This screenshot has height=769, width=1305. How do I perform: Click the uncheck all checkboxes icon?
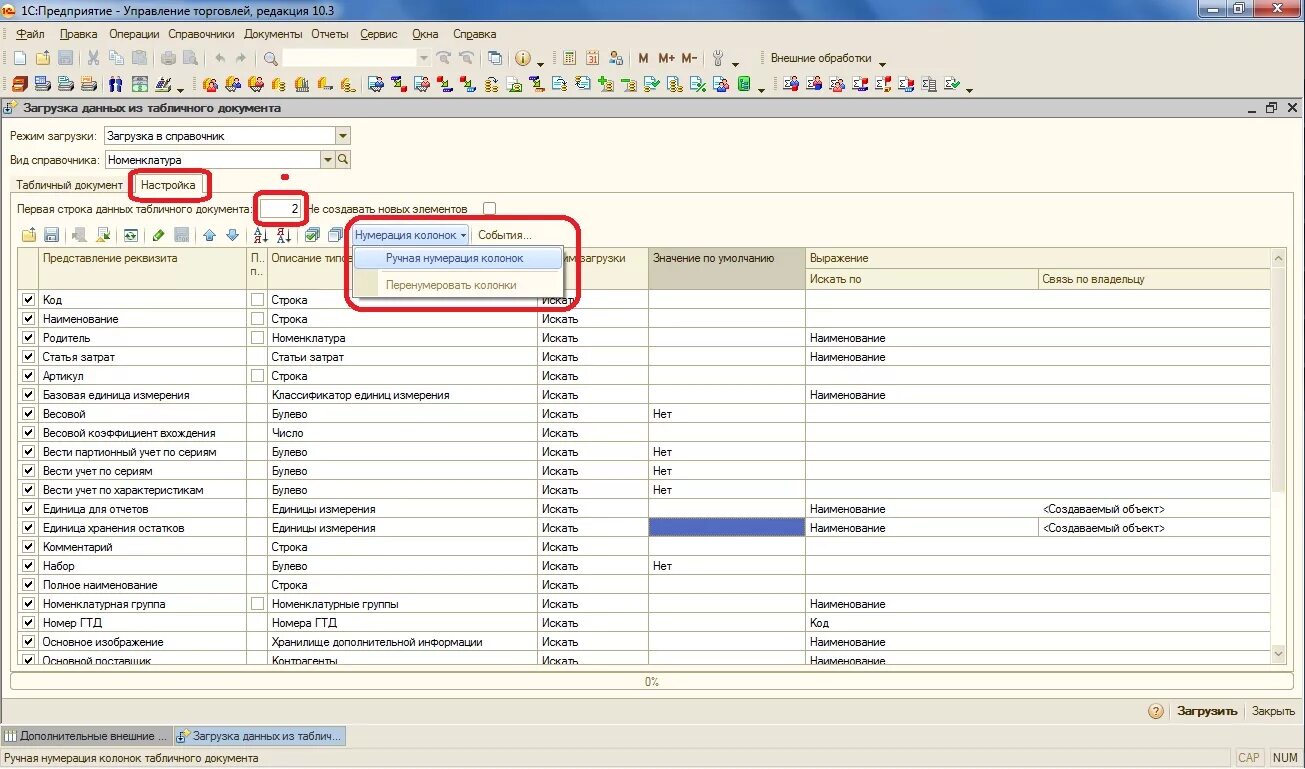pyautogui.click(x=335, y=235)
